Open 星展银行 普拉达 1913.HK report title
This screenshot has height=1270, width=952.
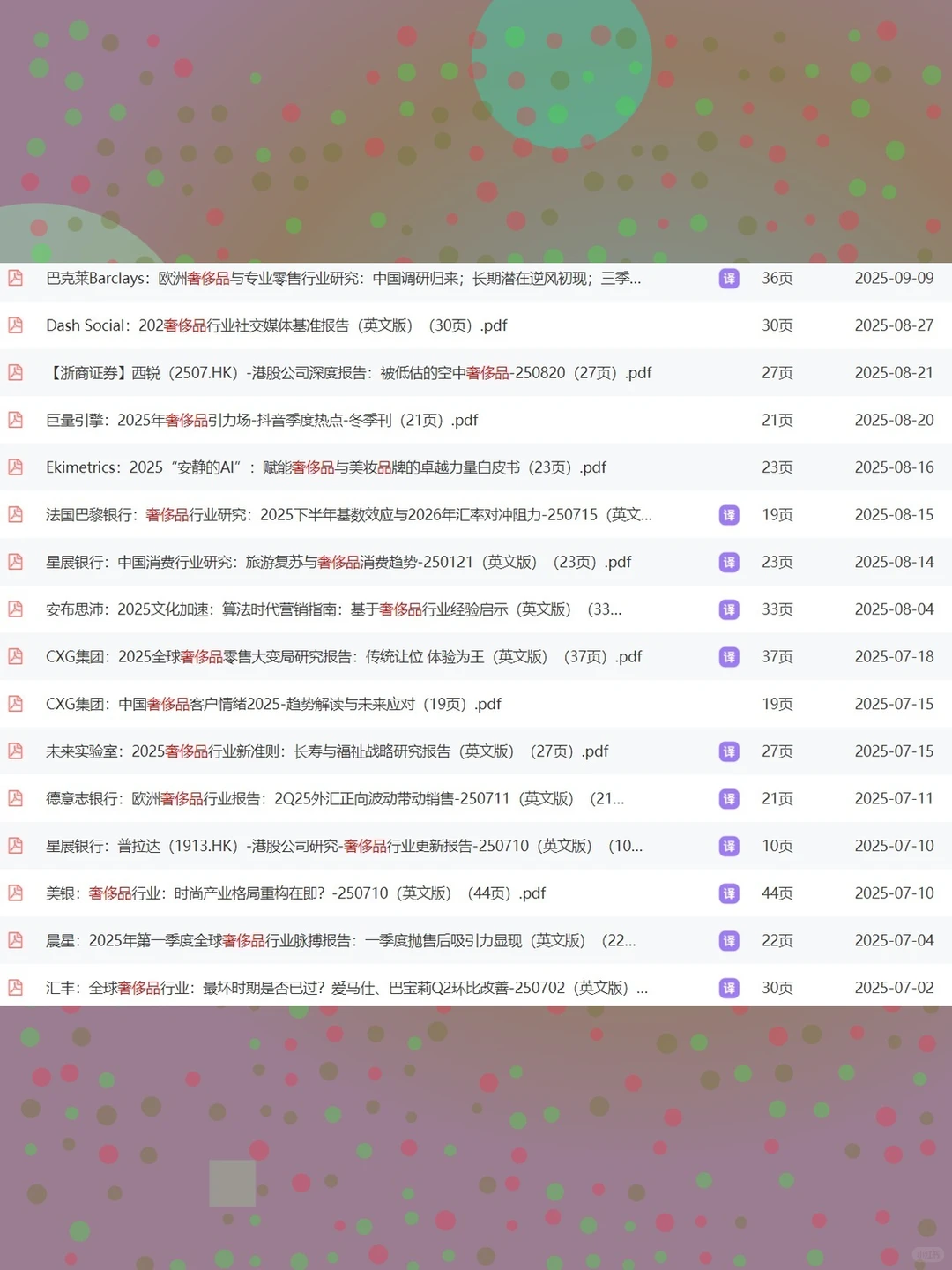345,847
